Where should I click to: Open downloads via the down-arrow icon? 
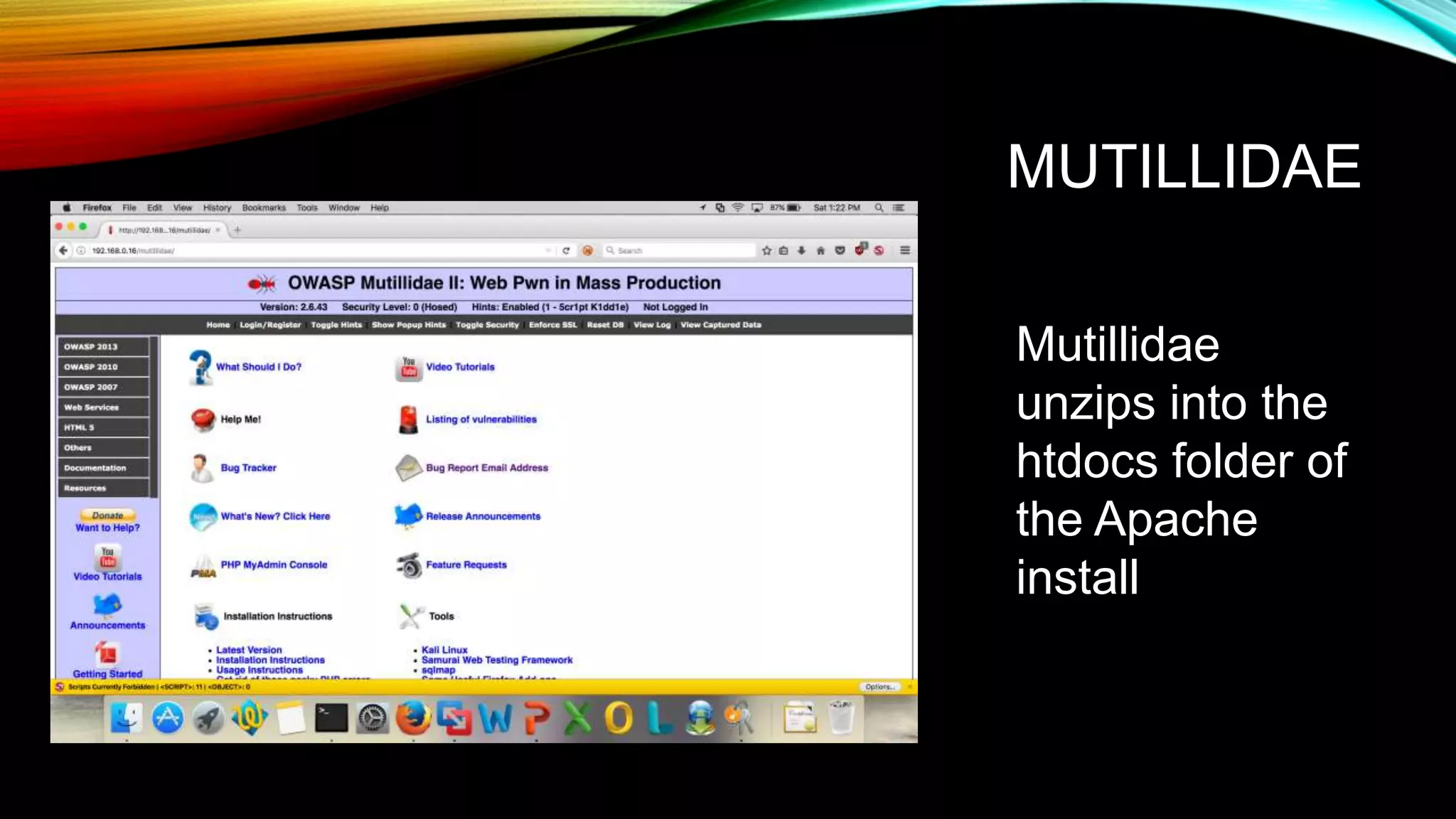coord(802,250)
